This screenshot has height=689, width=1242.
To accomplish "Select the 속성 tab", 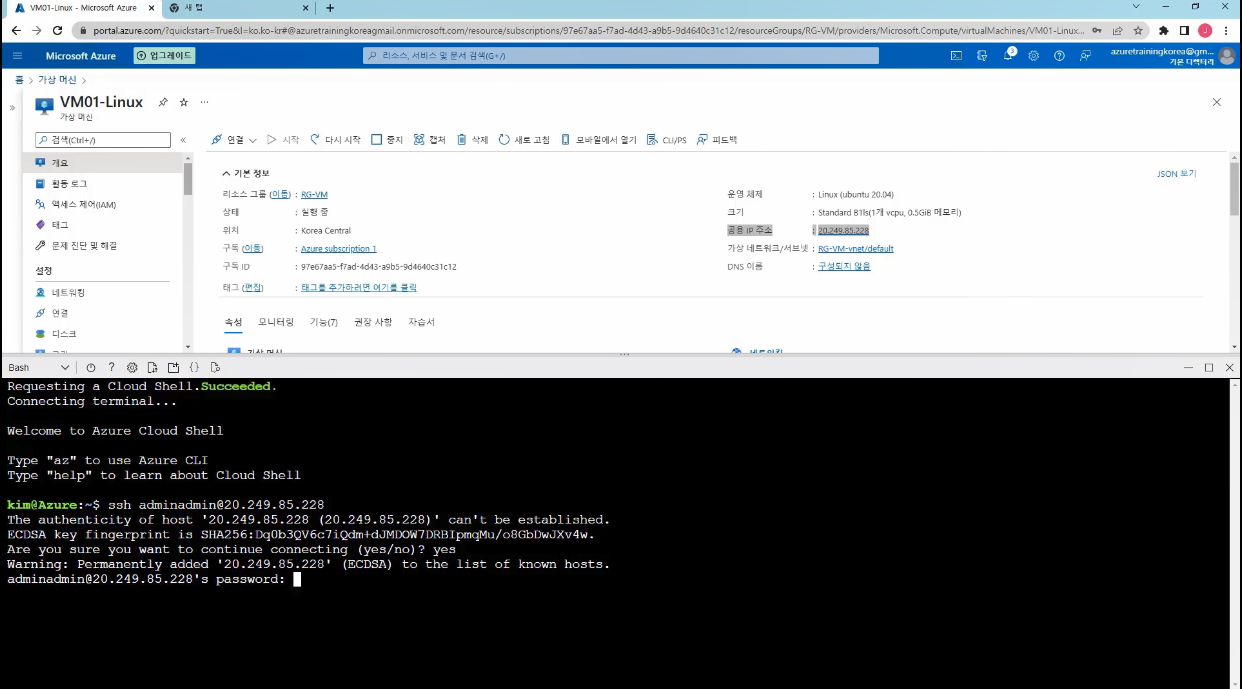I will click(233, 322).
